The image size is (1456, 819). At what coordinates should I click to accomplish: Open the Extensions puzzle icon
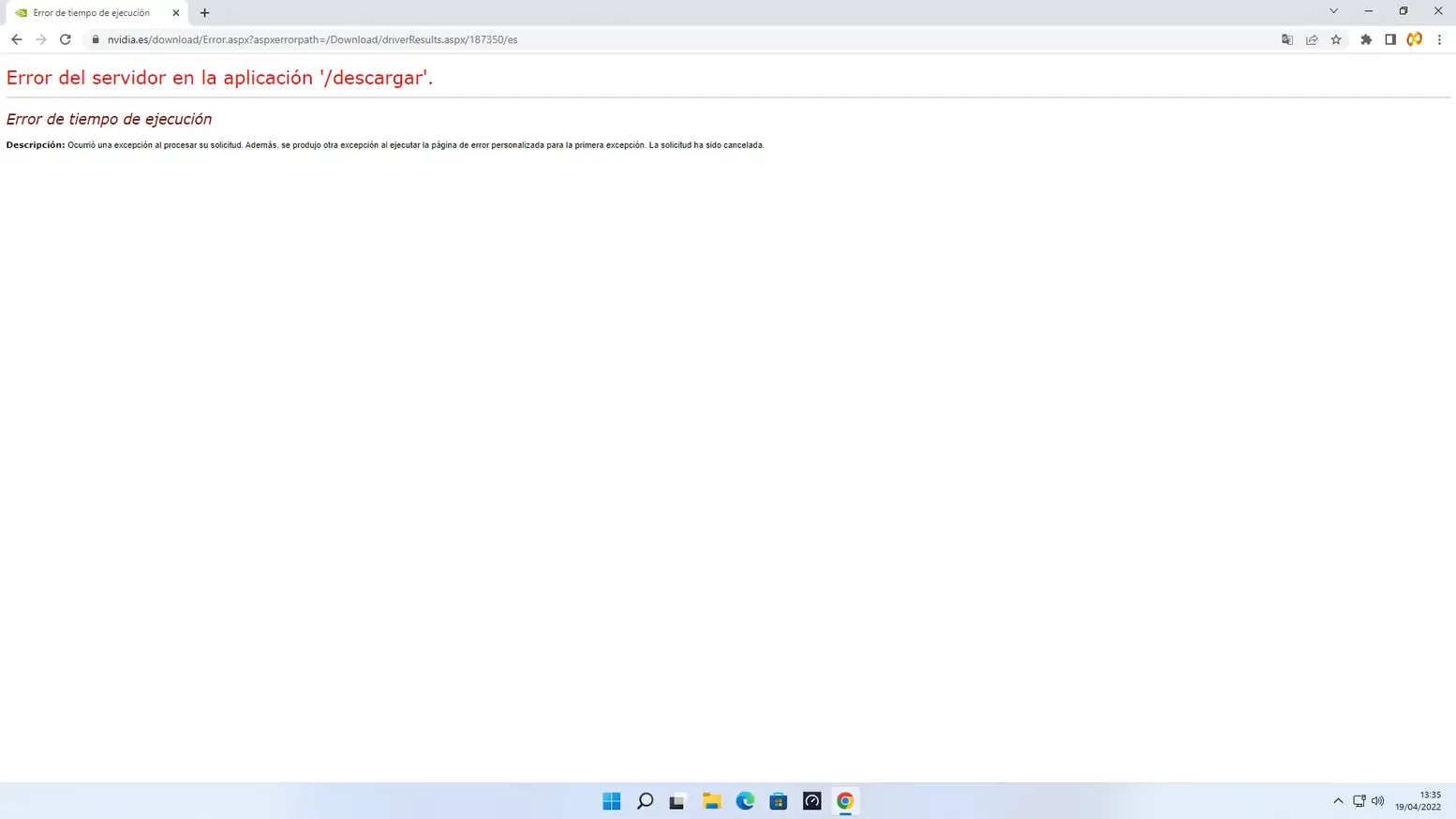[1366, 39]
